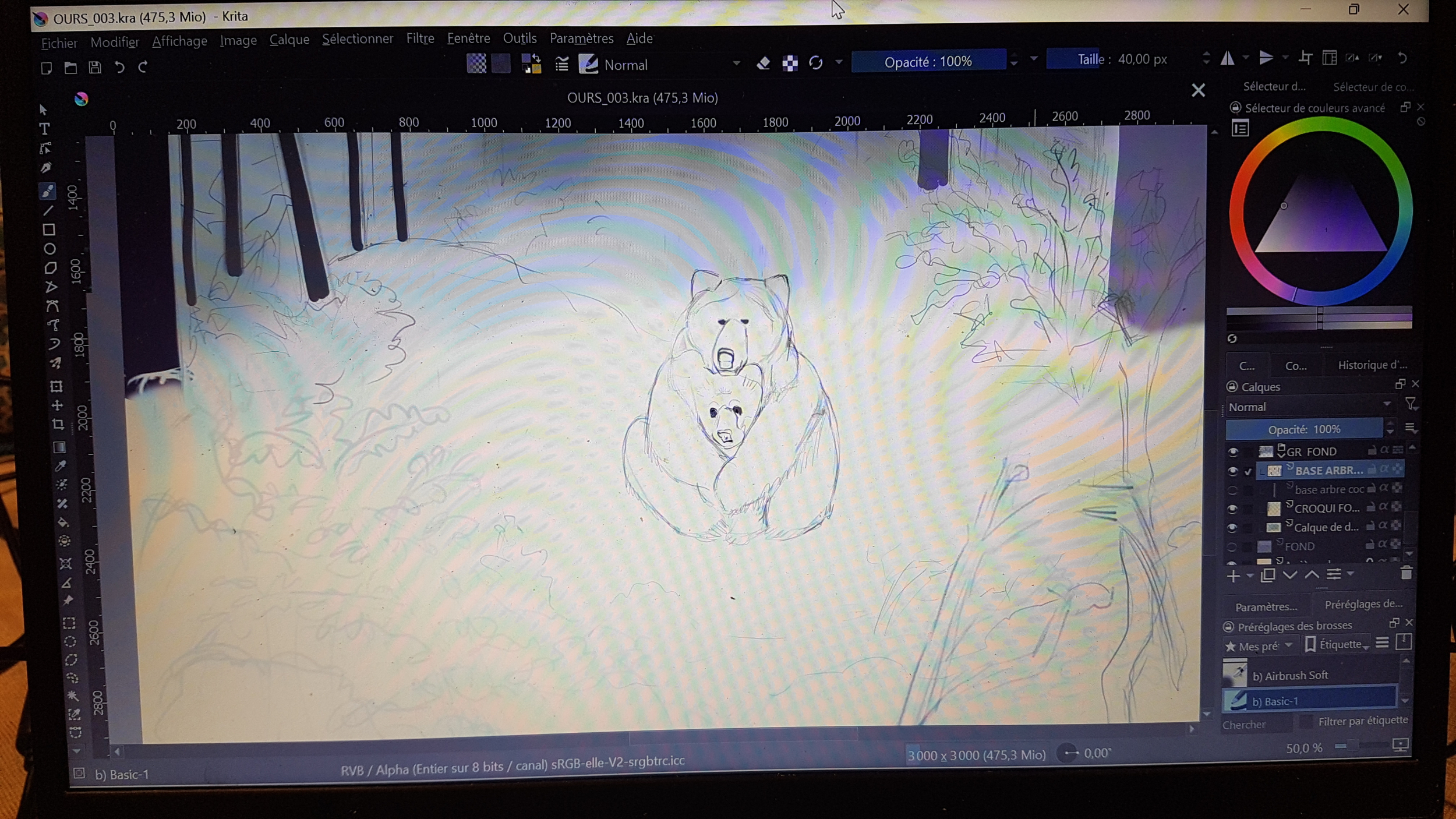Show the FOND layer
This screenshot has height=819, width=1456.
1231,547
